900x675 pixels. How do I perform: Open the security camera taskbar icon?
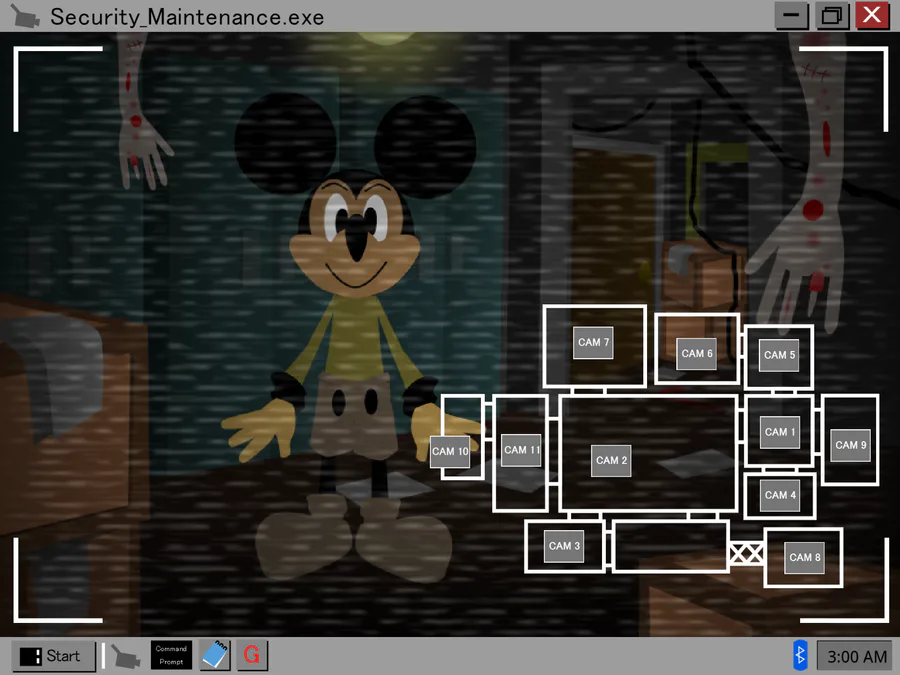125,656
